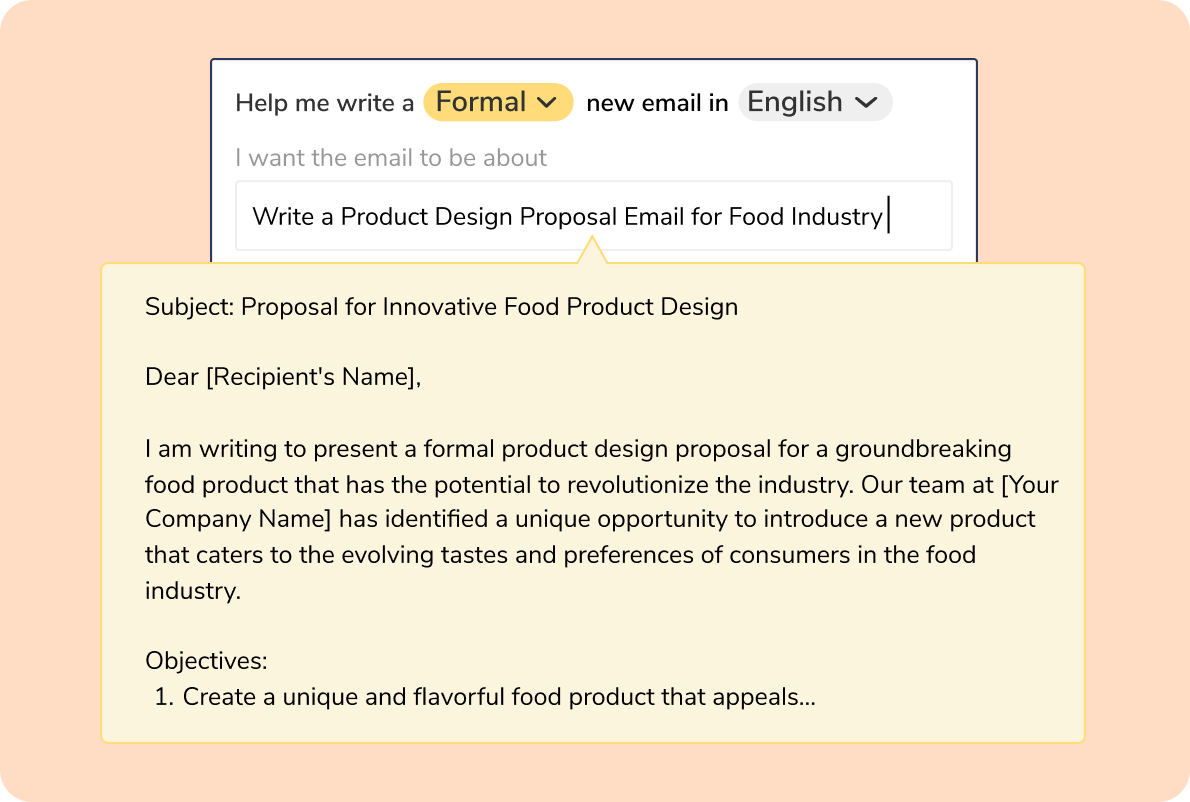Open the Formal tone dropdown
Screen dimensions: 1190x802
497,102
